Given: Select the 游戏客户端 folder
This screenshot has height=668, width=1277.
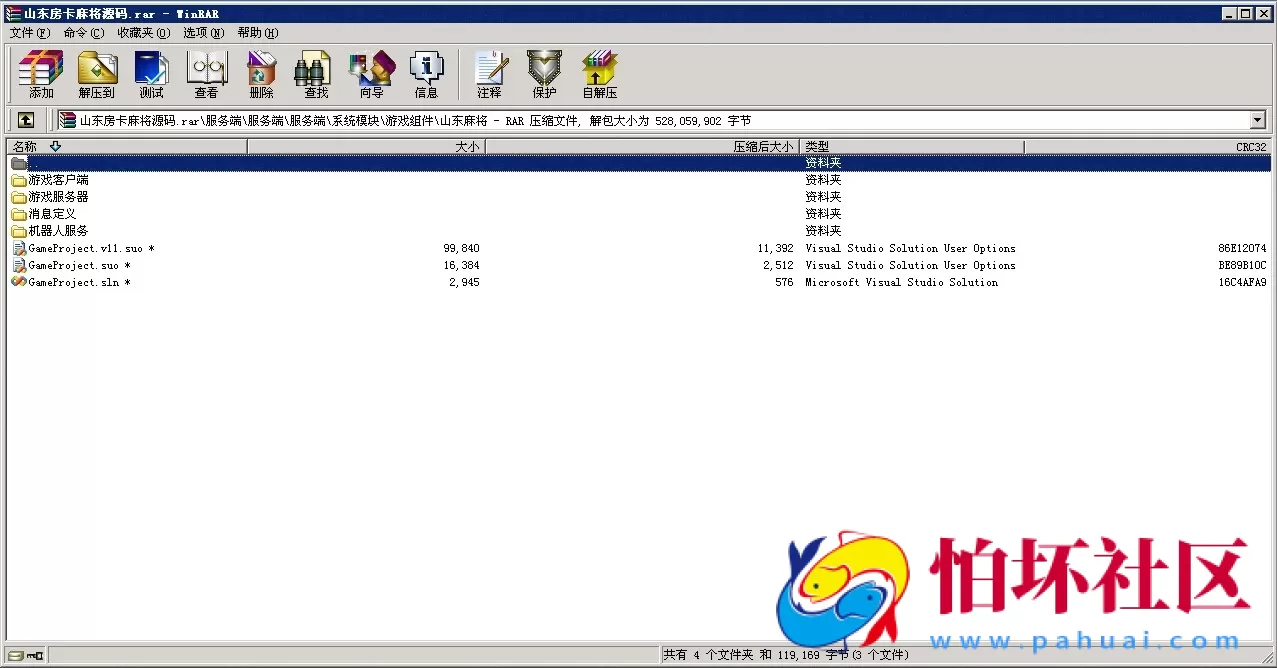Looking at the screenshot, I should (58, 180).
